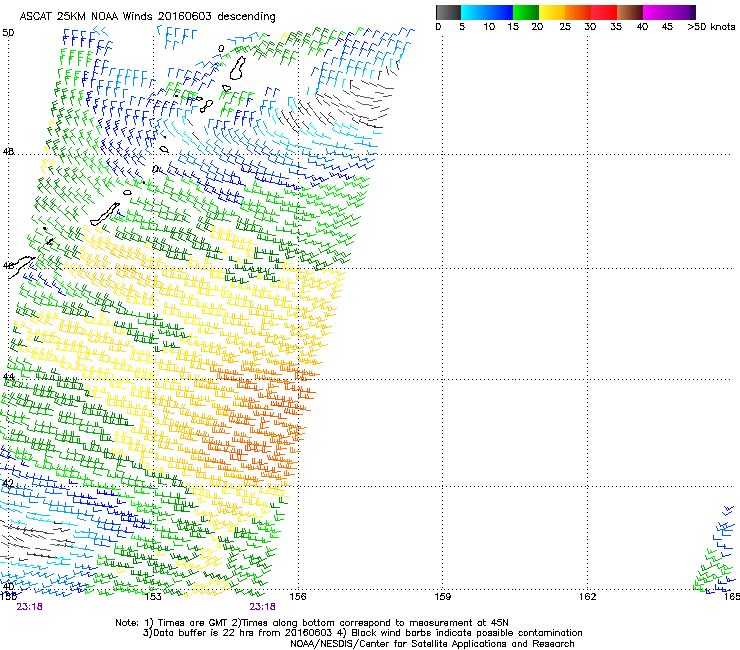Click the '35' legend scale label
Screen dimensions: 740x650
616,27
